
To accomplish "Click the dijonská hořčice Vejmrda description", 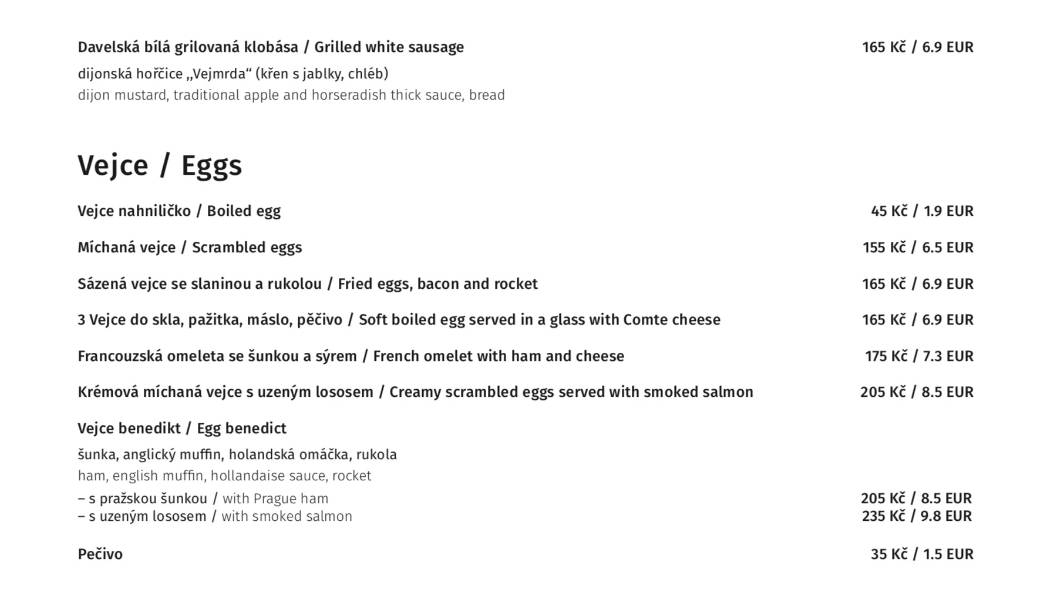I will [x=233, y=73].
